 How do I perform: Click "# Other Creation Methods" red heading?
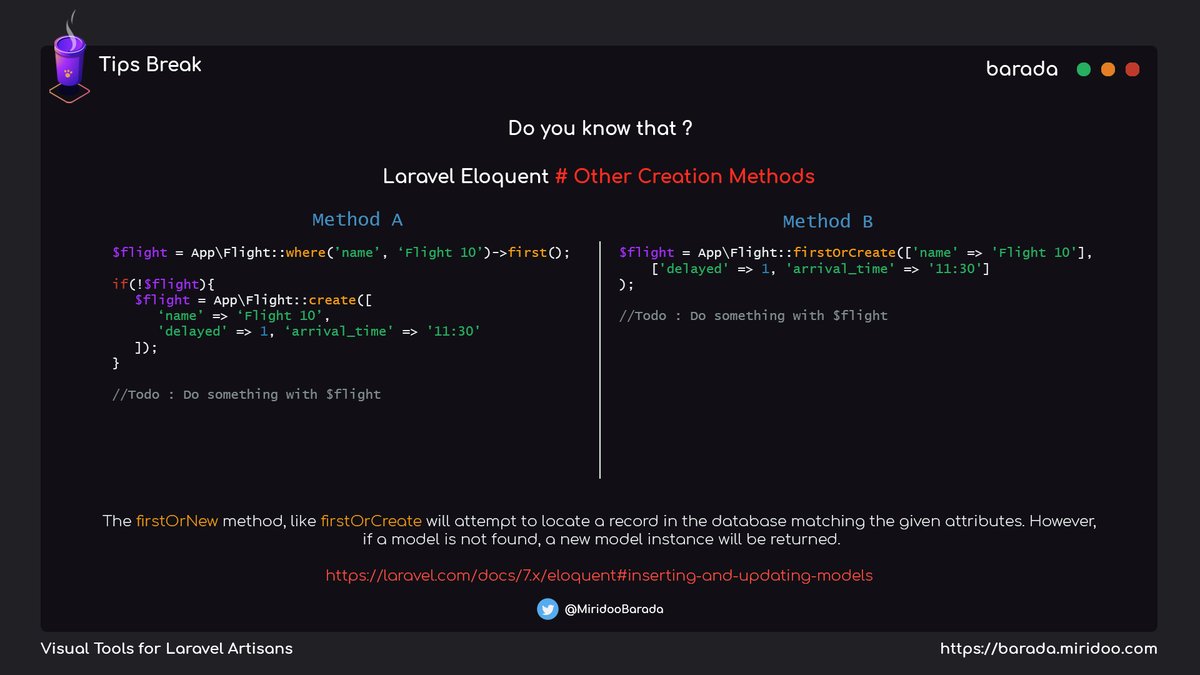point(685,176)
